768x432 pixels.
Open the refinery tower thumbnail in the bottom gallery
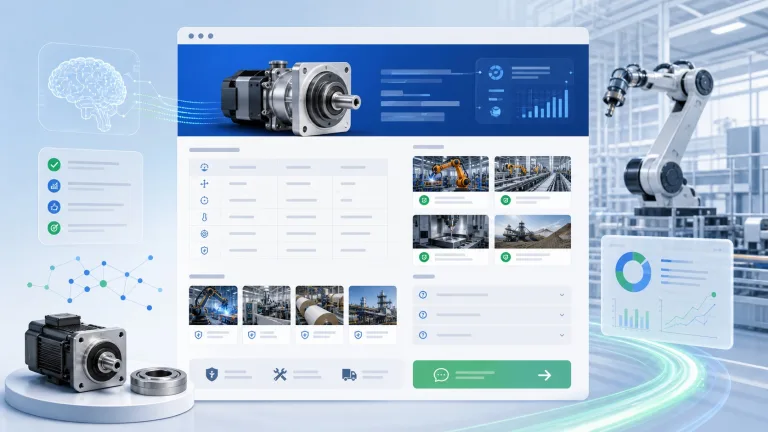pos(373,306)
